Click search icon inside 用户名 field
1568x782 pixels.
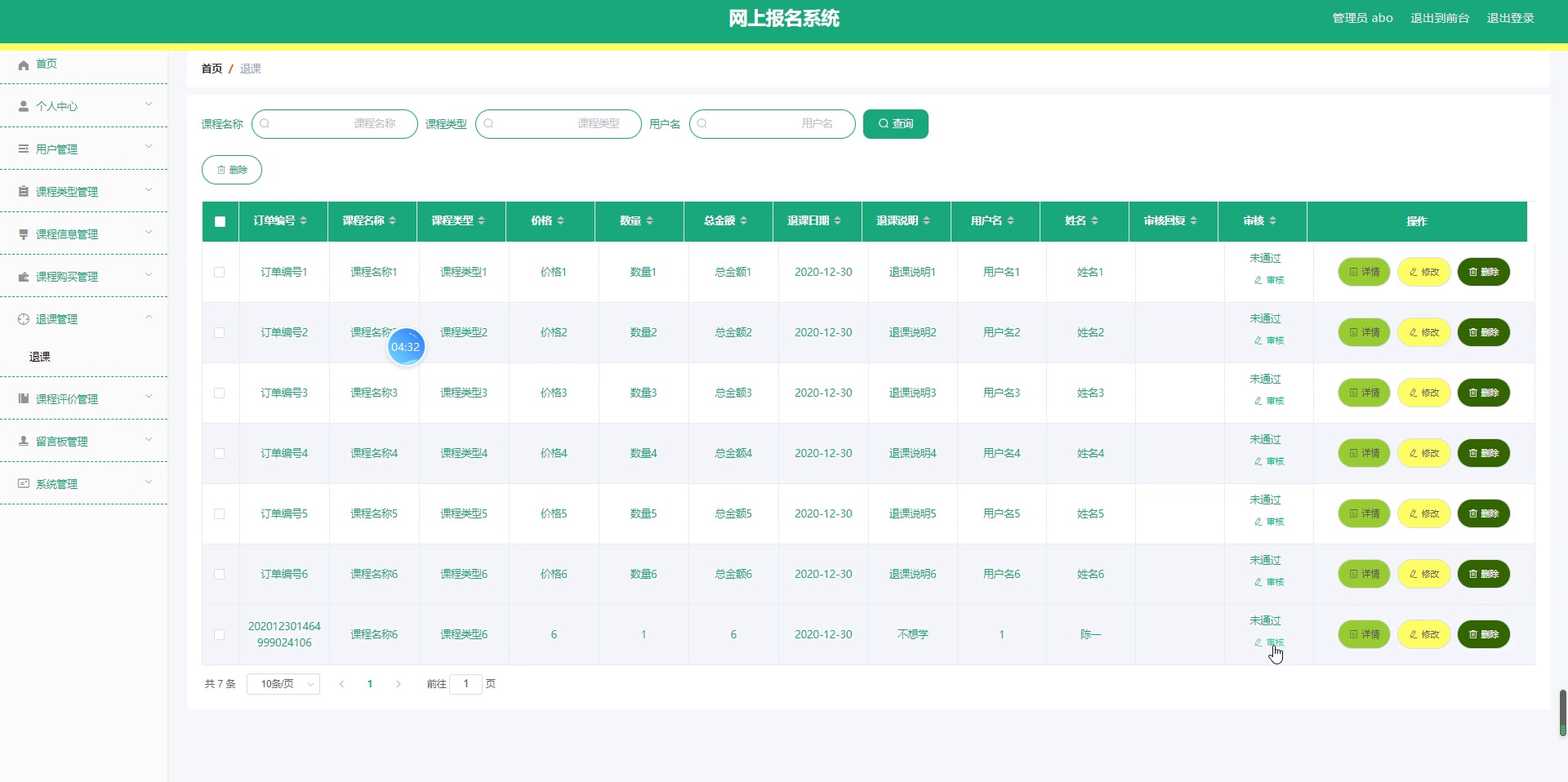click(x=702, y=124)
